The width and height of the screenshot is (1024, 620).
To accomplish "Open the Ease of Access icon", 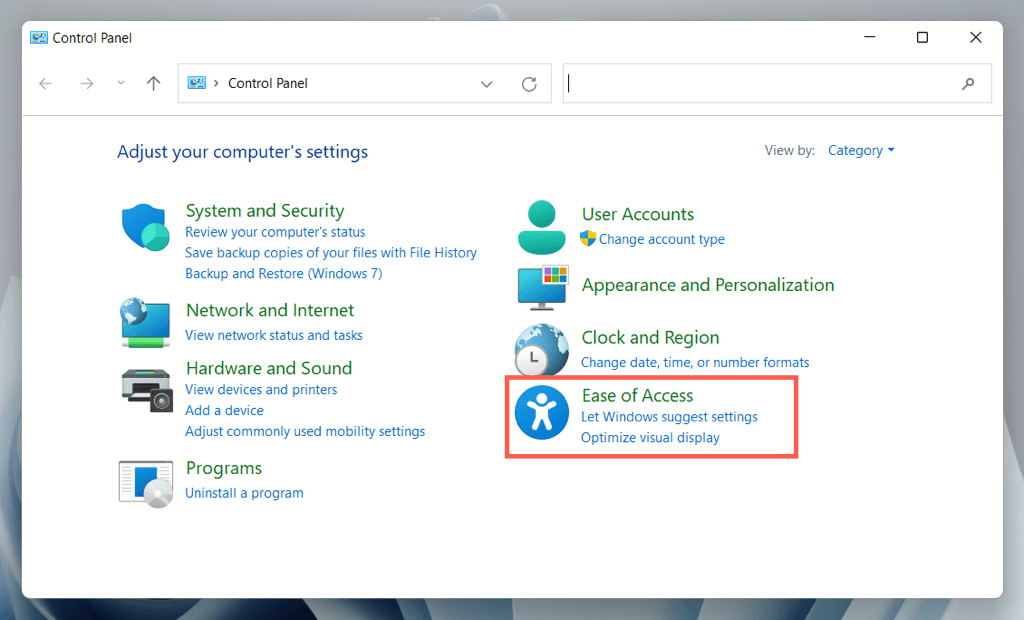I will pyautogui.click(x=541, y=414).
